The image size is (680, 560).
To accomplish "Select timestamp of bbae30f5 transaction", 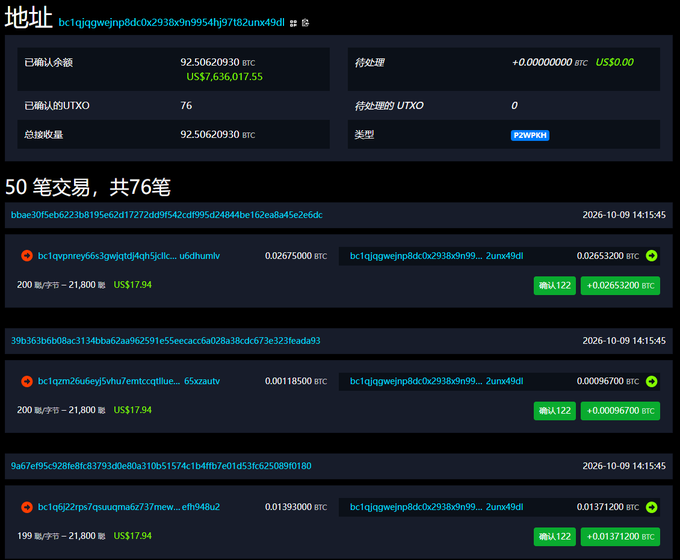I will 624,215.
